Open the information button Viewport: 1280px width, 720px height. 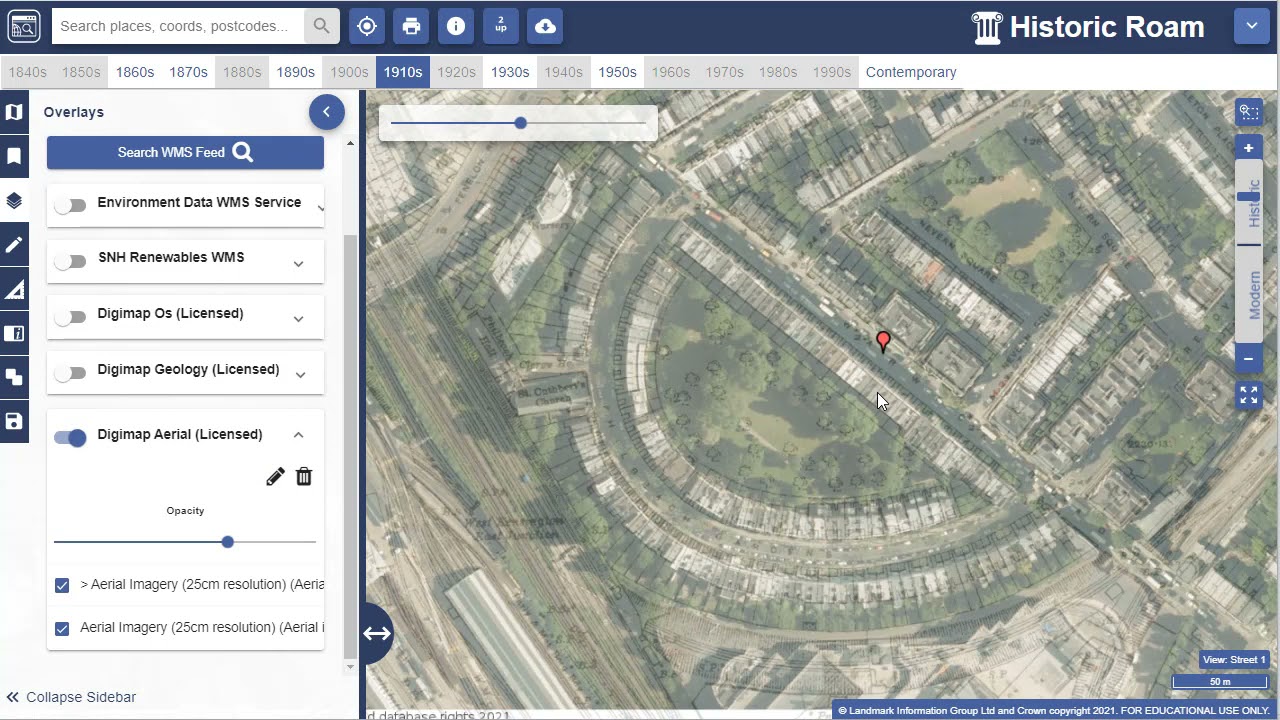(456, 26)
